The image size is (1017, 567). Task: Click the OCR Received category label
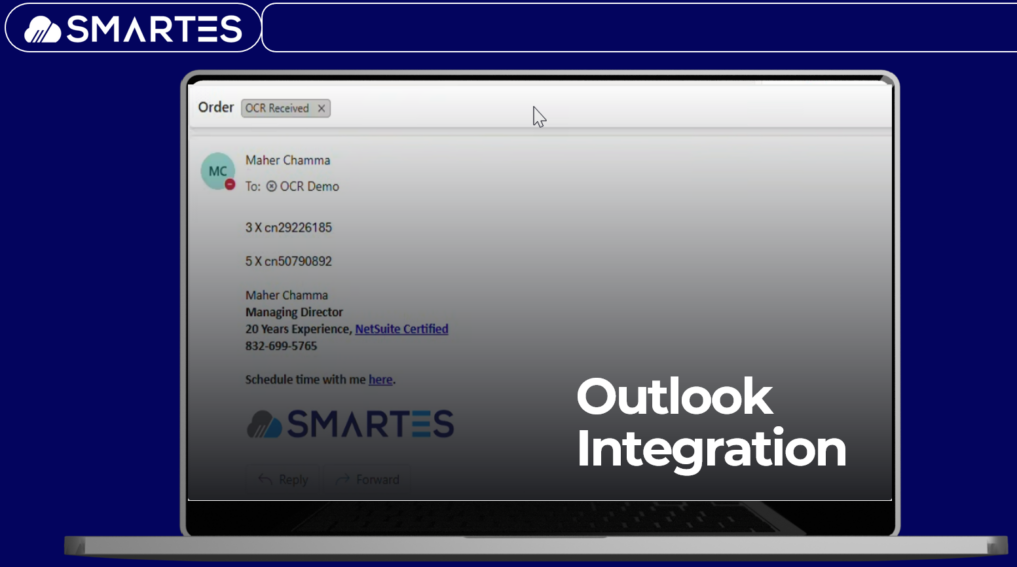pyautogui.click(x=277, y=108)
